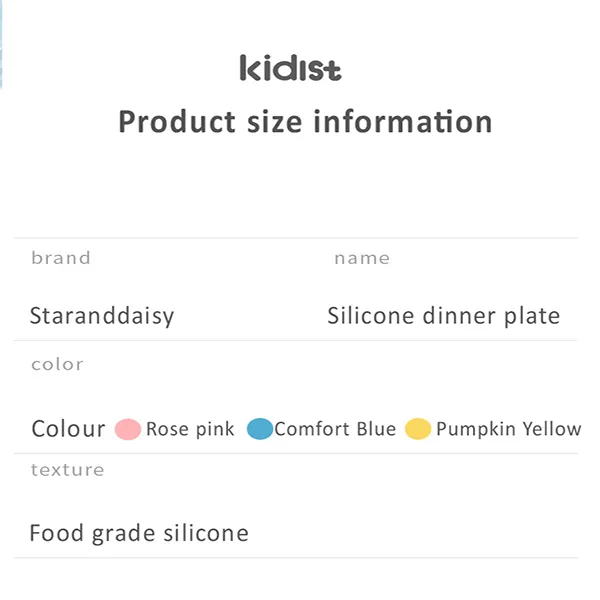Click the kidist brand logo
This screenshot has height=600, width=600.
coord(290,68)
